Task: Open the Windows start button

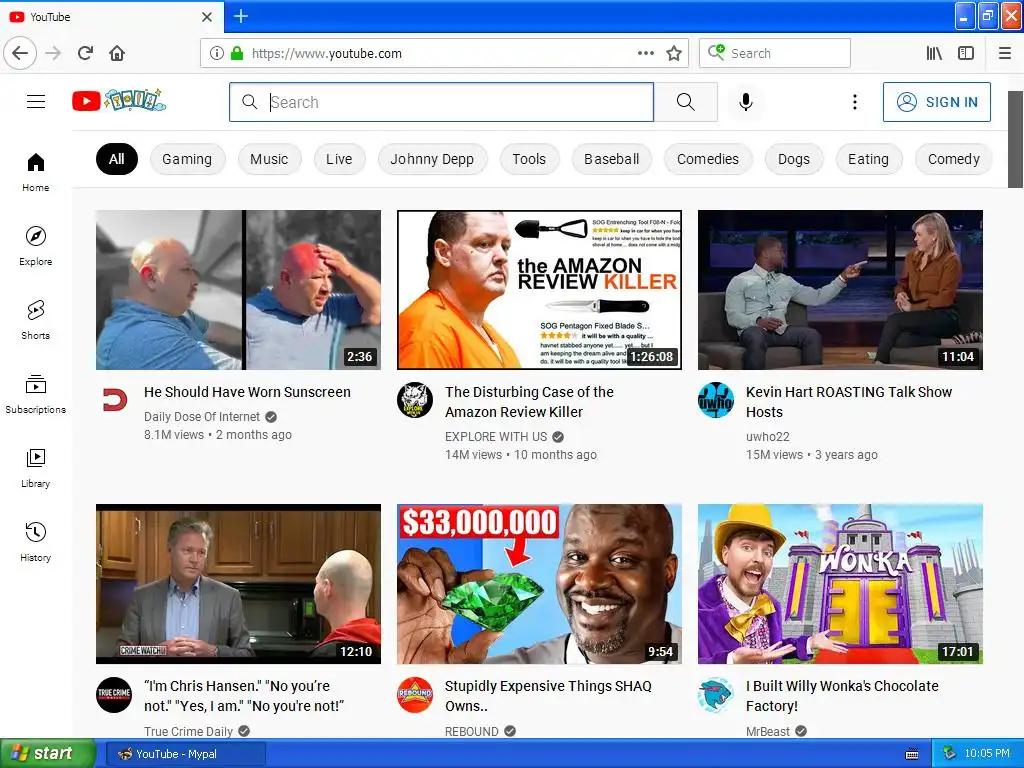Action: pyautogui.click(x=47, y=754)
